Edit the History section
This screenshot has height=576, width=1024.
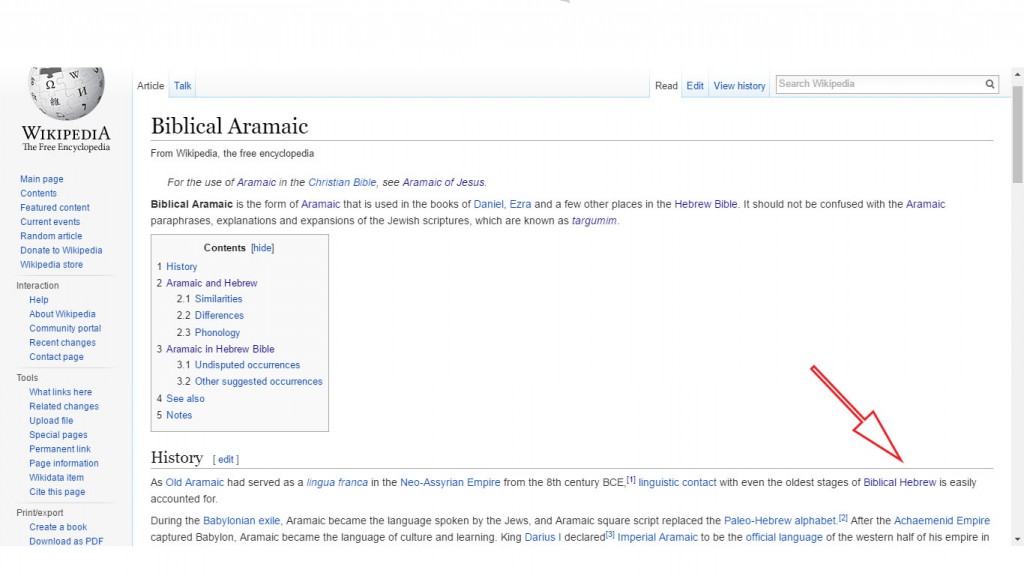226,459
